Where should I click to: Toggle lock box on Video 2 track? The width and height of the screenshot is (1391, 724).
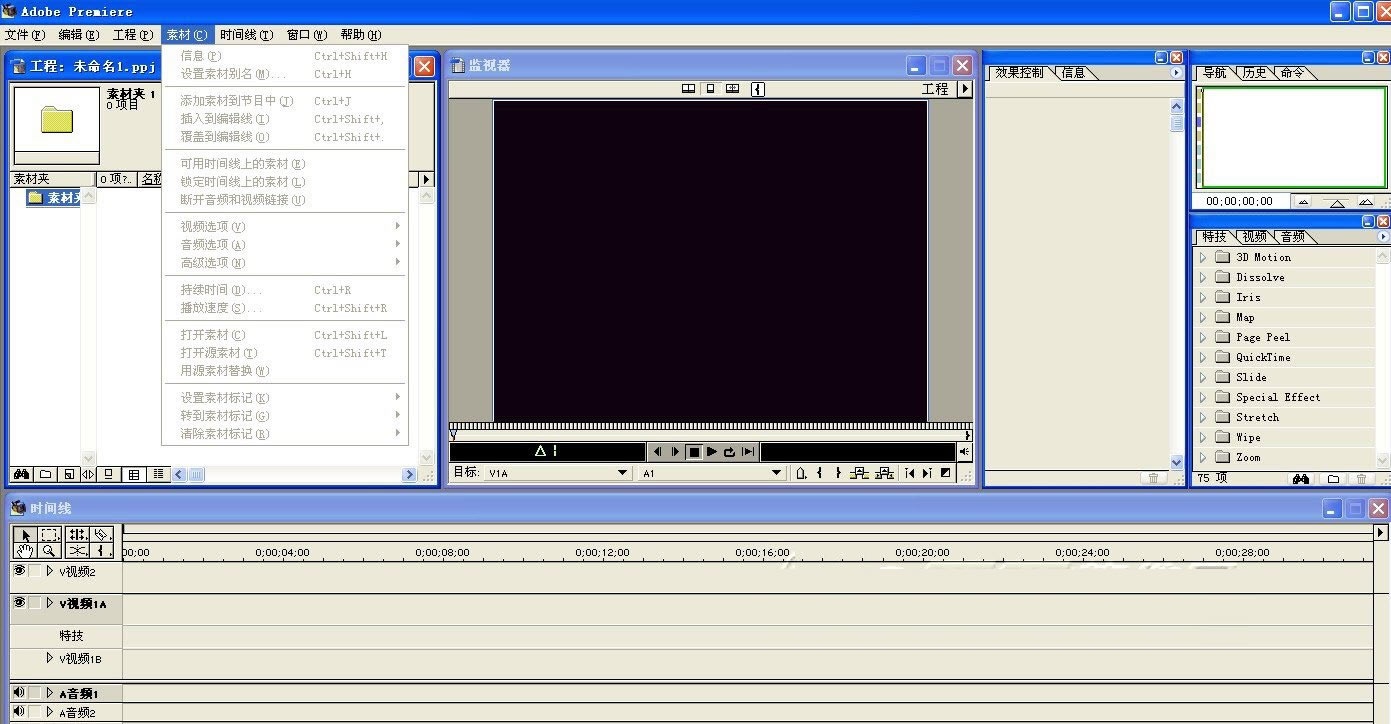coord(35,570)
